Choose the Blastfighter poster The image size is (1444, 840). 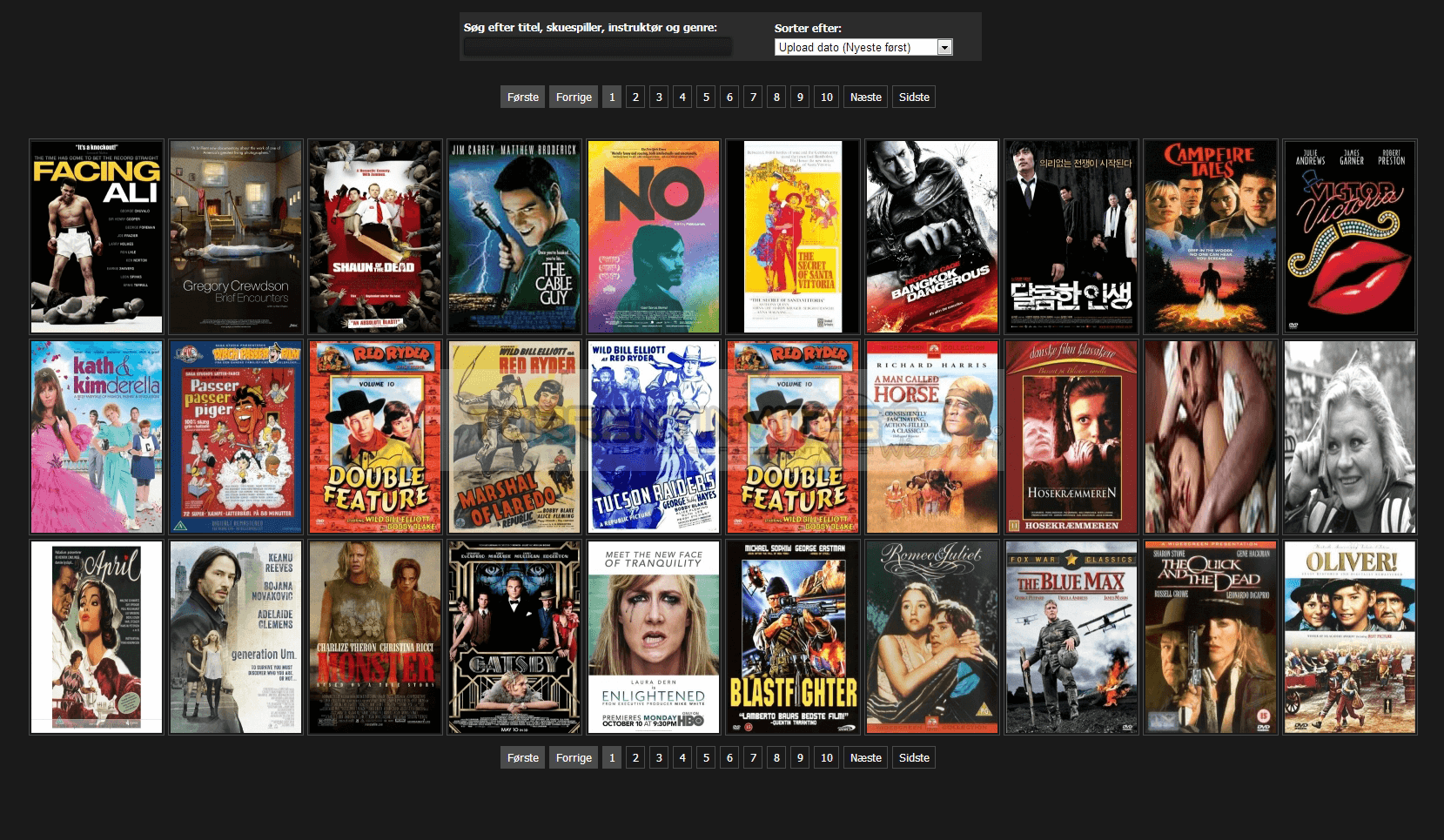793,637
